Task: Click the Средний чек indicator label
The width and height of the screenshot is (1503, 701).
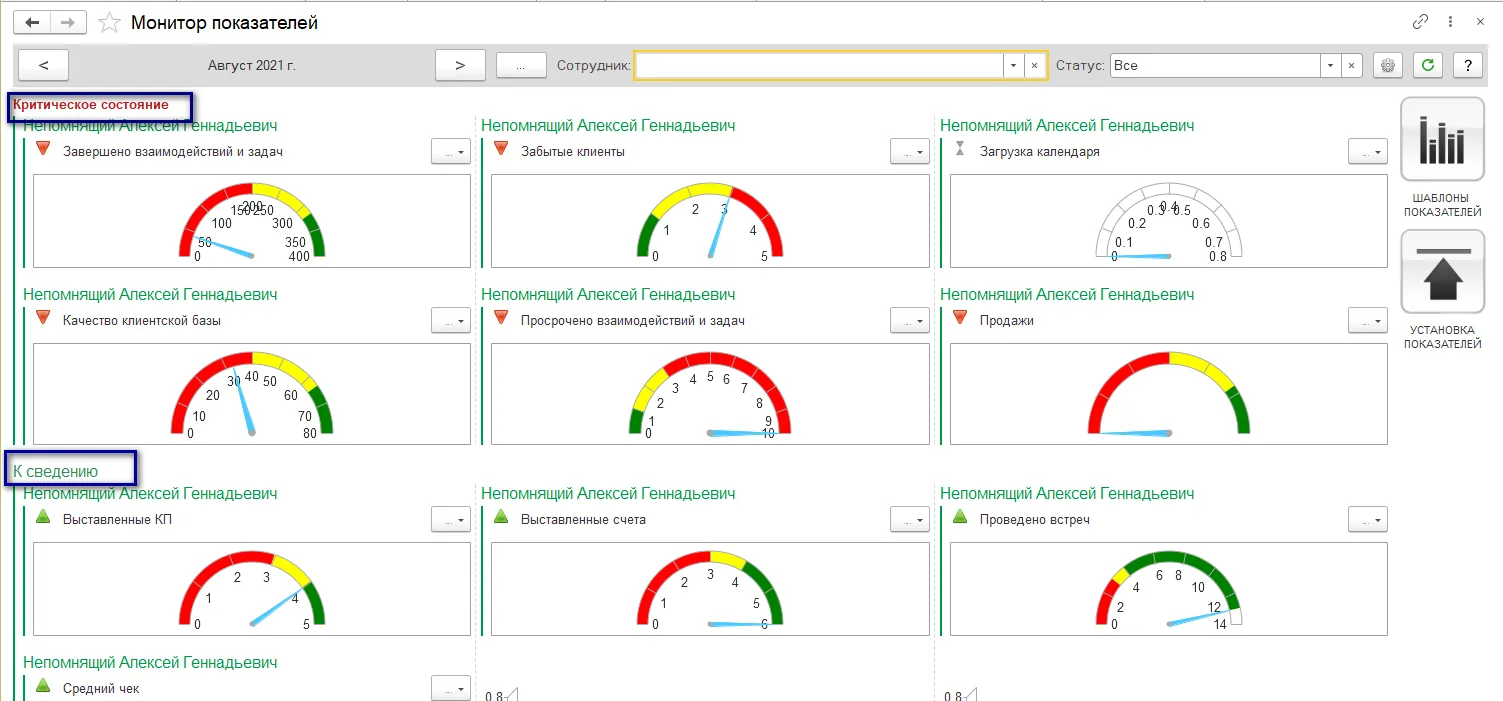Action: click(101, 689)
